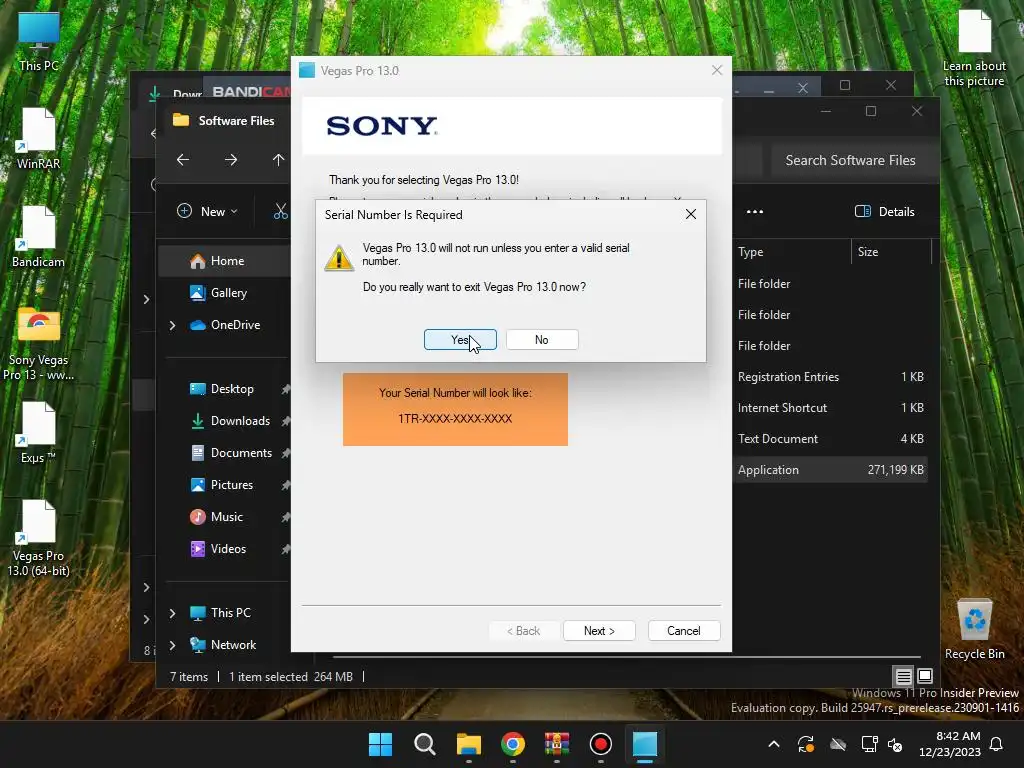Image resolution: width=1024 pixels, height=768 pixels.
Task: Click the muted volume tray icon
Action: (x=895, y=744)
